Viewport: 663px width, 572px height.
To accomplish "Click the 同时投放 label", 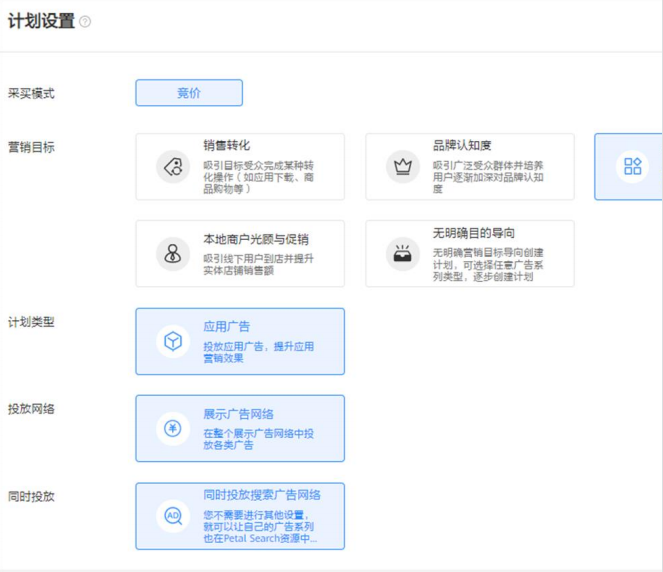I will click(31, 496).
